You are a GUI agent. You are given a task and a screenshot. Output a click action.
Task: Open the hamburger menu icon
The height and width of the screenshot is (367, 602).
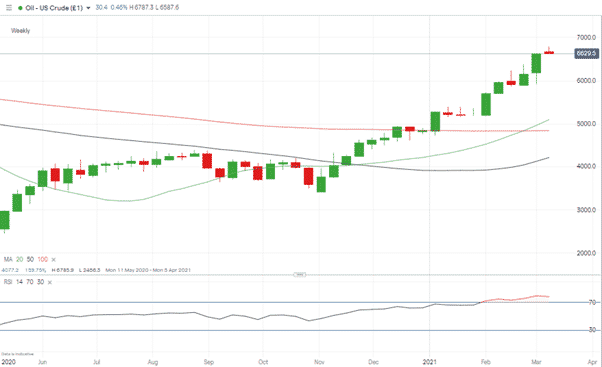[8, 7]
